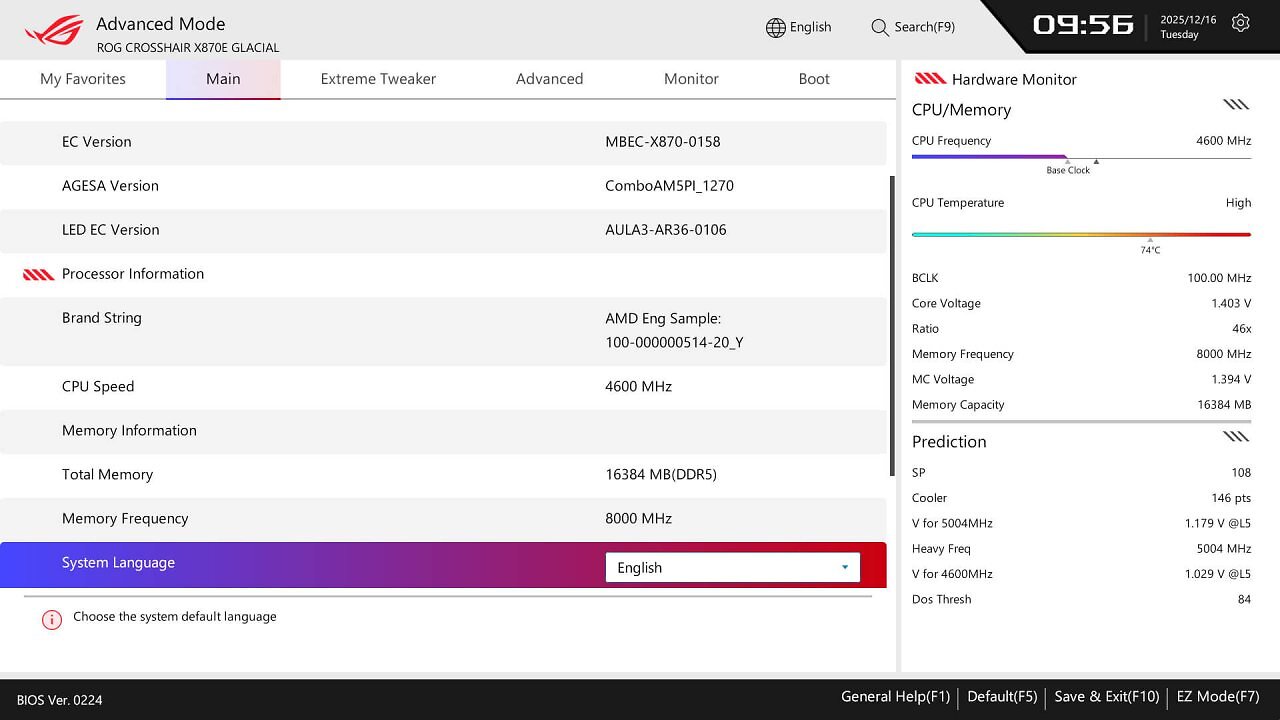Select the Main tab
The height and width of the screenshot is (720, 1280).
pyautogui.click(x=223, y=79)
